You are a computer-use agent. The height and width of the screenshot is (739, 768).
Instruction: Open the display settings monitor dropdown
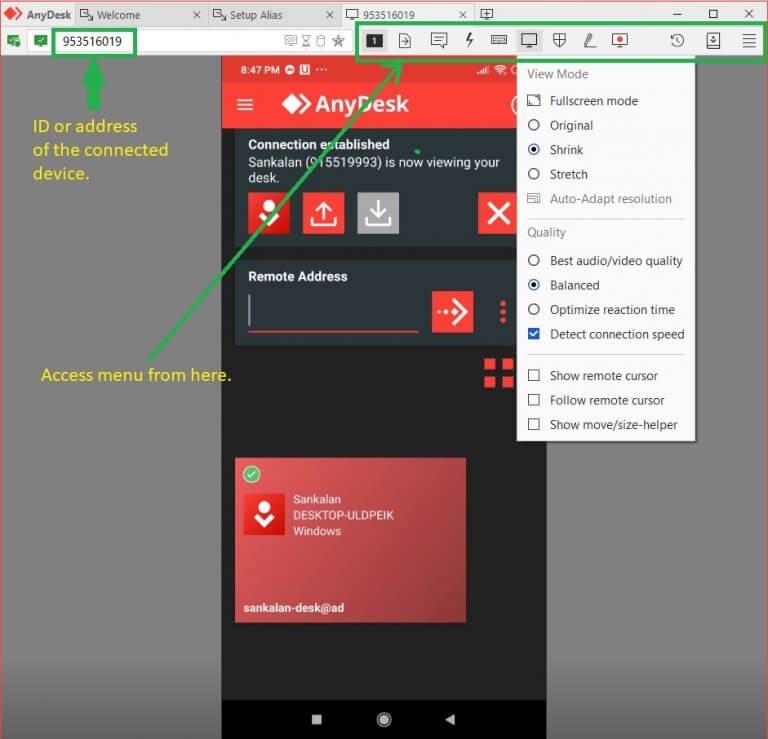[529, 40]
